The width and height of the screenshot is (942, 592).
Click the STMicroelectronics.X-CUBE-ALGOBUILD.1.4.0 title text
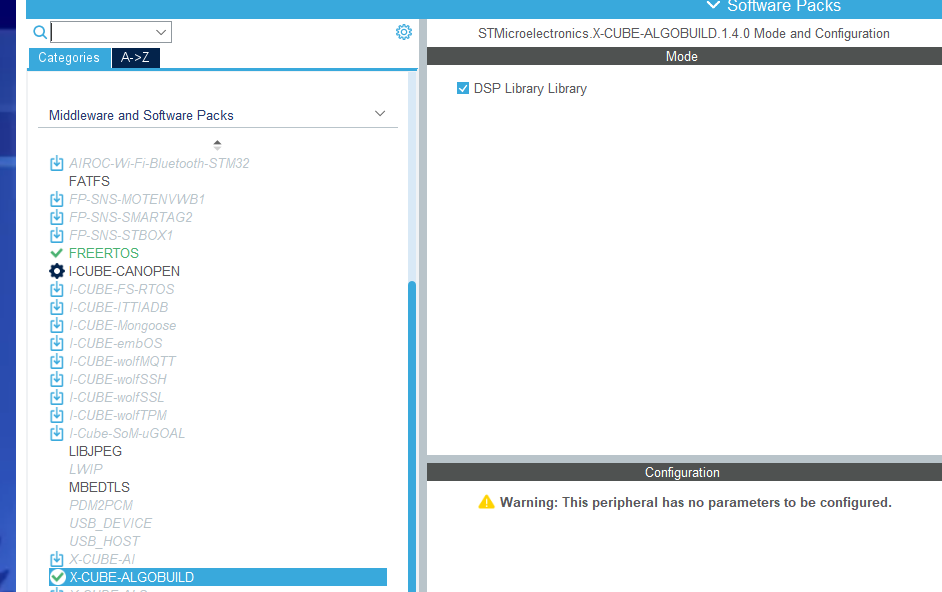pos(684,33)
